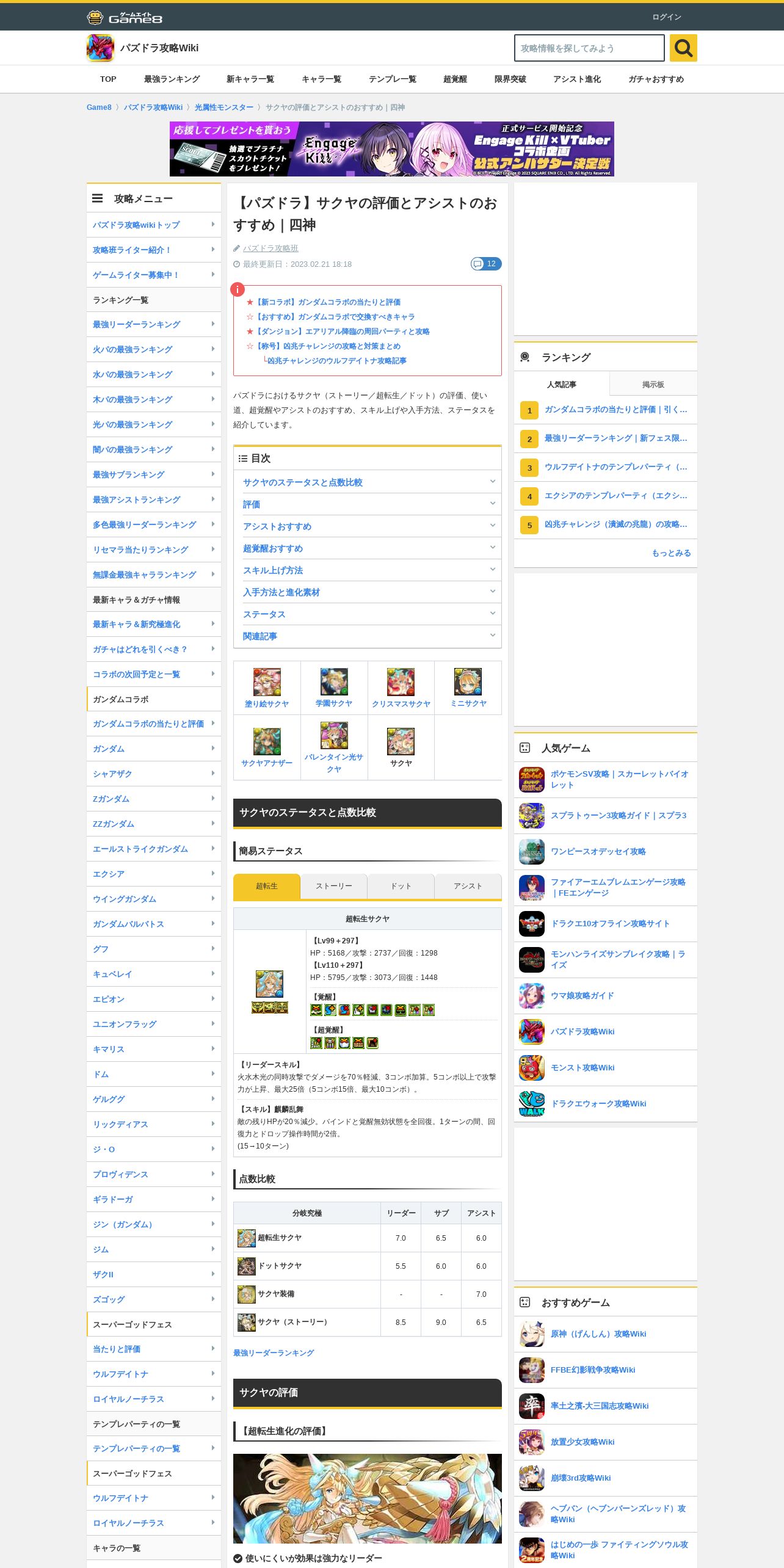Click the 原神 game icon
Viewport: 784px width, 1568px height.
click(532, 1334)
